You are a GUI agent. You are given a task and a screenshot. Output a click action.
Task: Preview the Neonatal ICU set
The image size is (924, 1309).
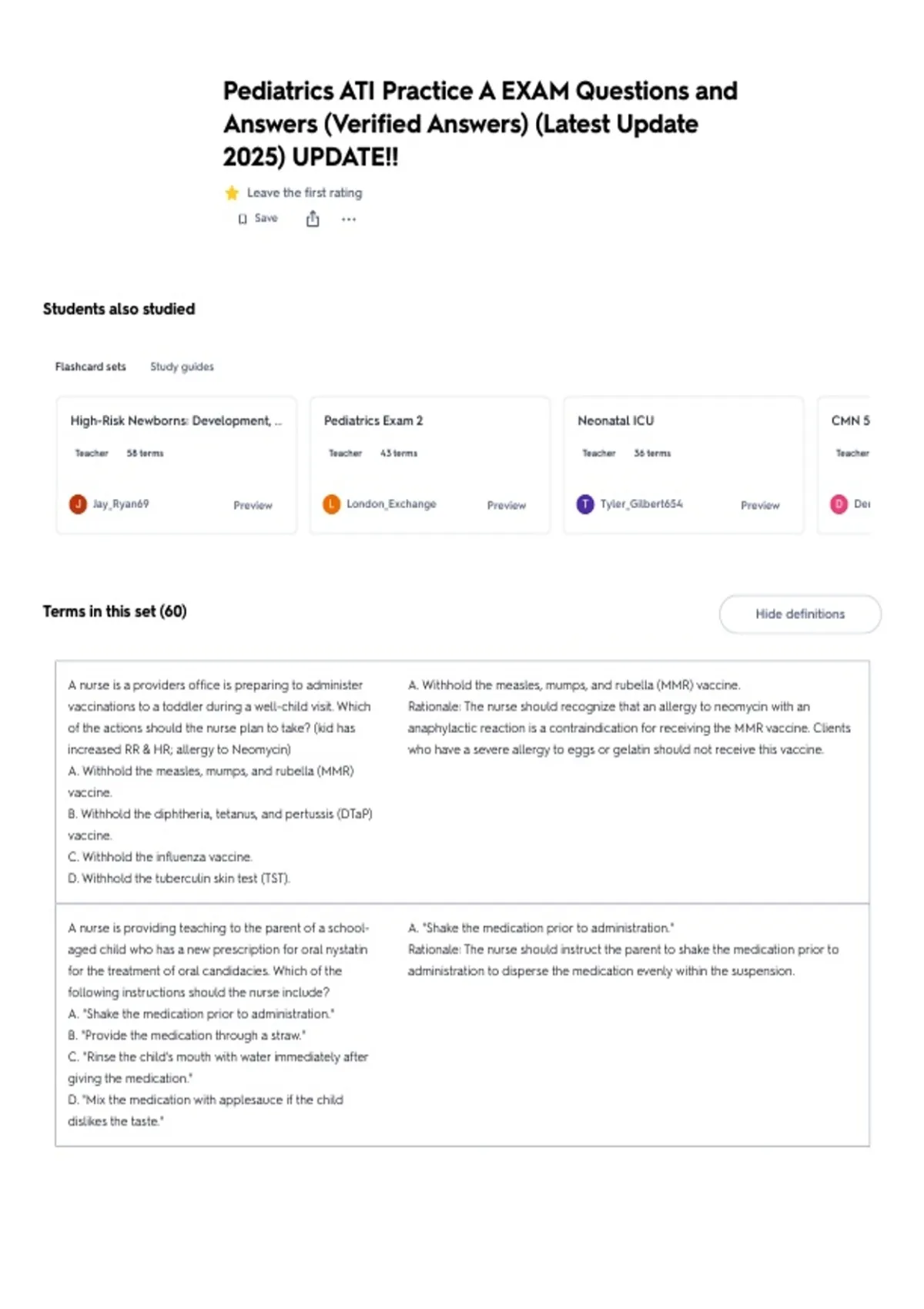[760, 505]
